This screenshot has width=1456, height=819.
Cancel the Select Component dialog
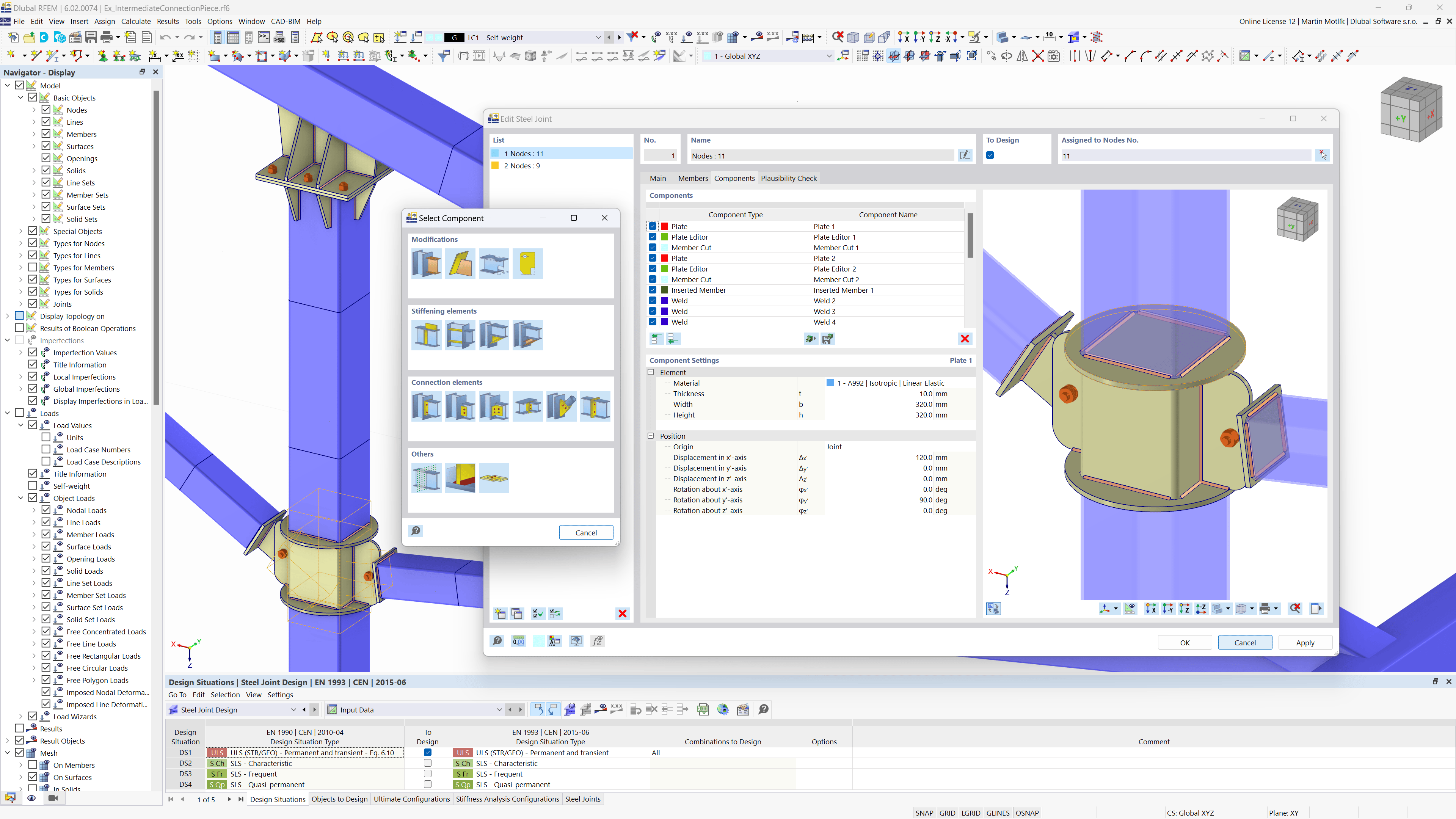(x=586, y=532)
